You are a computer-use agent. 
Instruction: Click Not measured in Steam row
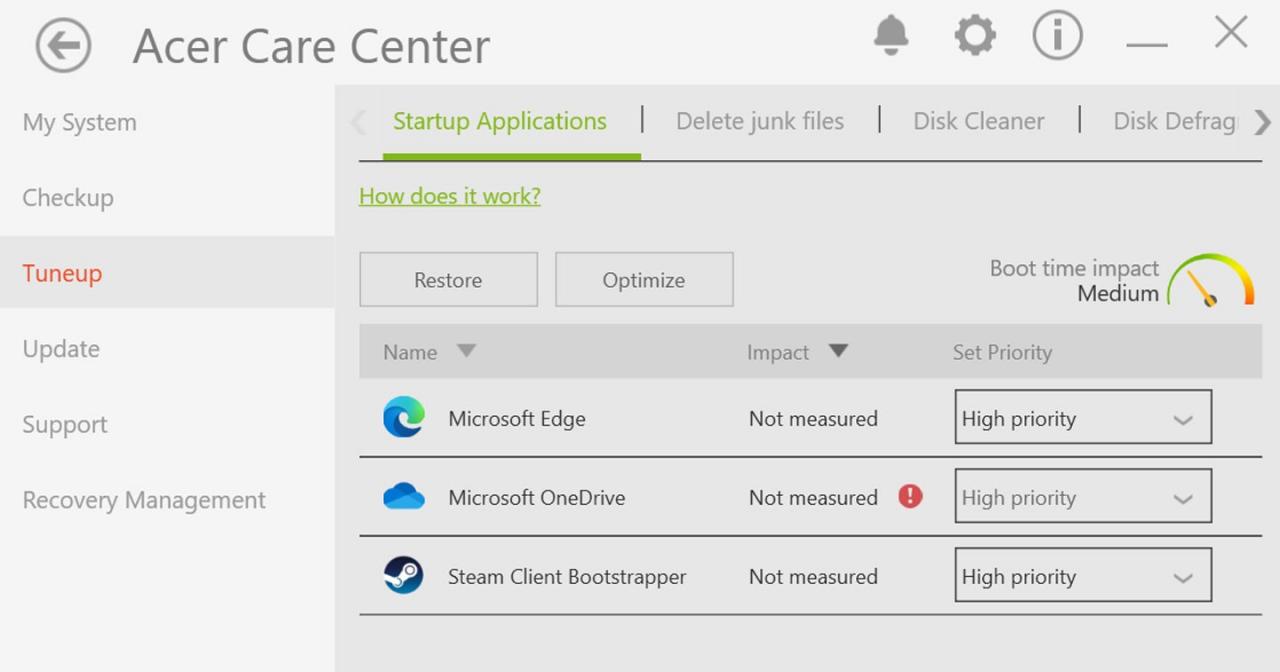[813, 577]
